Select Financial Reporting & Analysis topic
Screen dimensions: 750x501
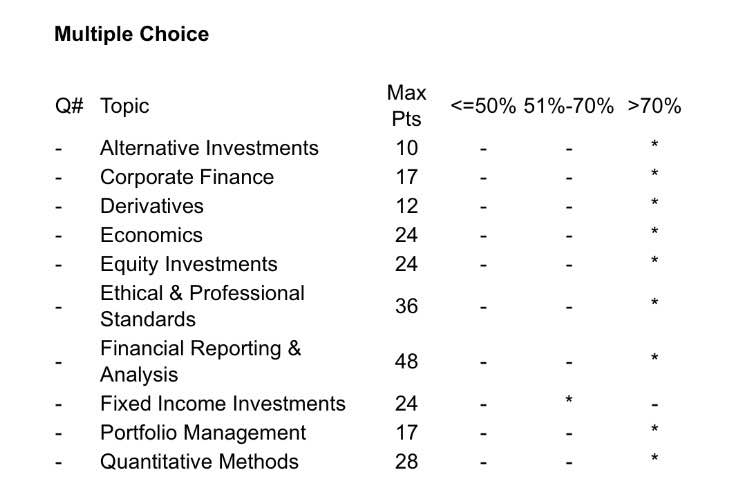coord(200,361)
